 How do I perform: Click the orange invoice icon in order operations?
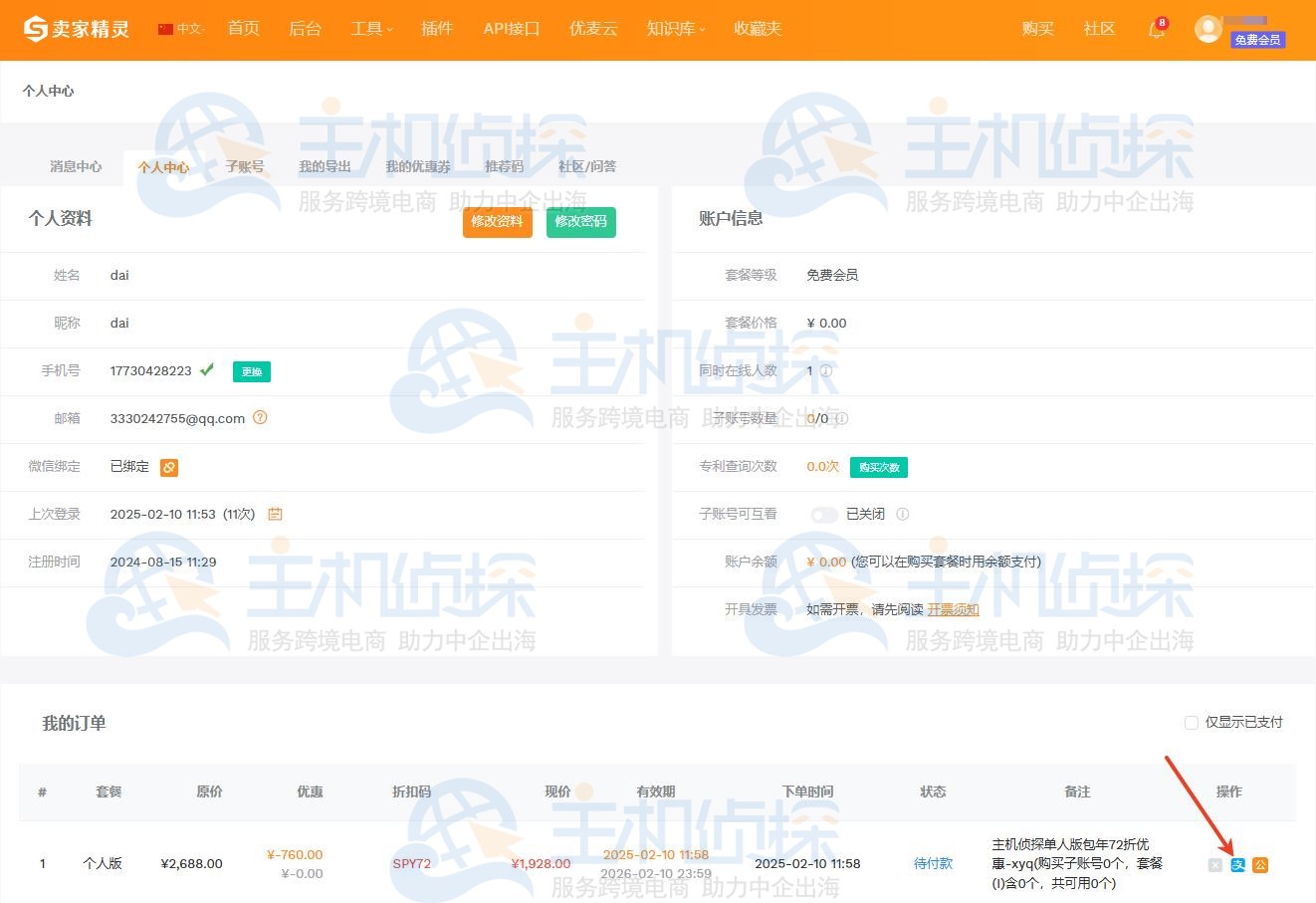[x=1260, y=865]
